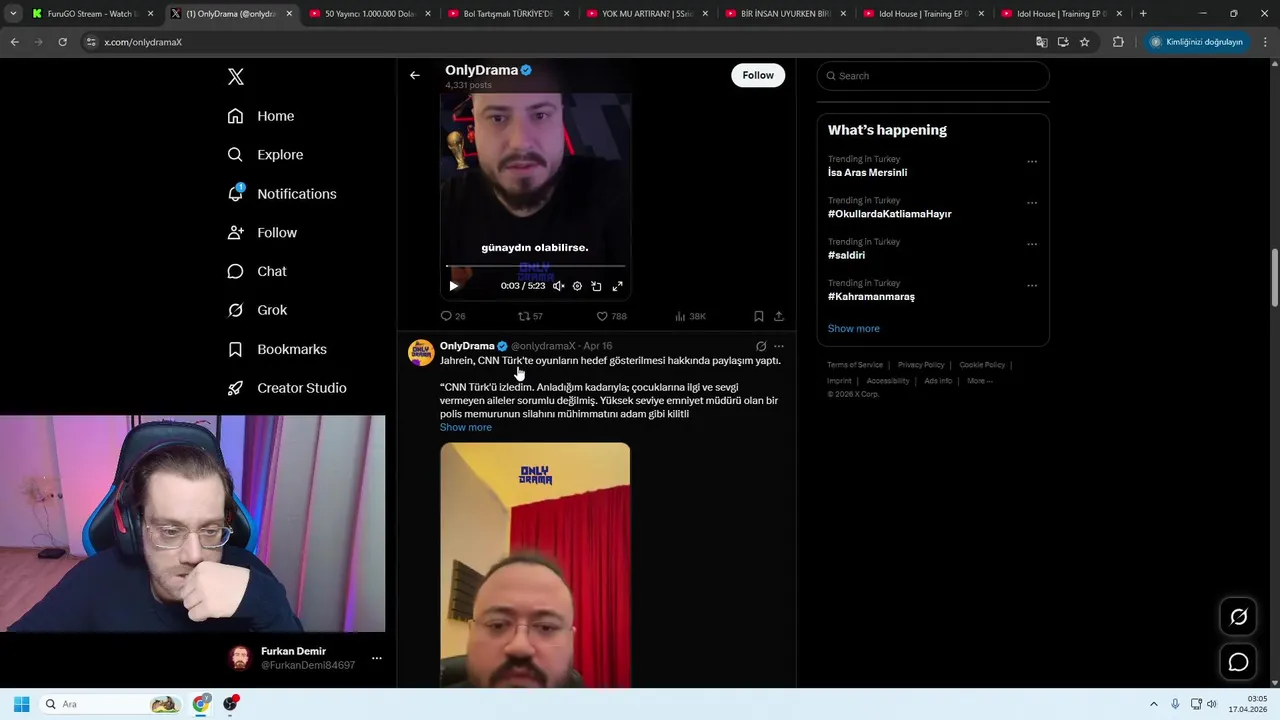Seek on the video progress bar
This screenshot has width=1280, height=720.
click(535, 266)
